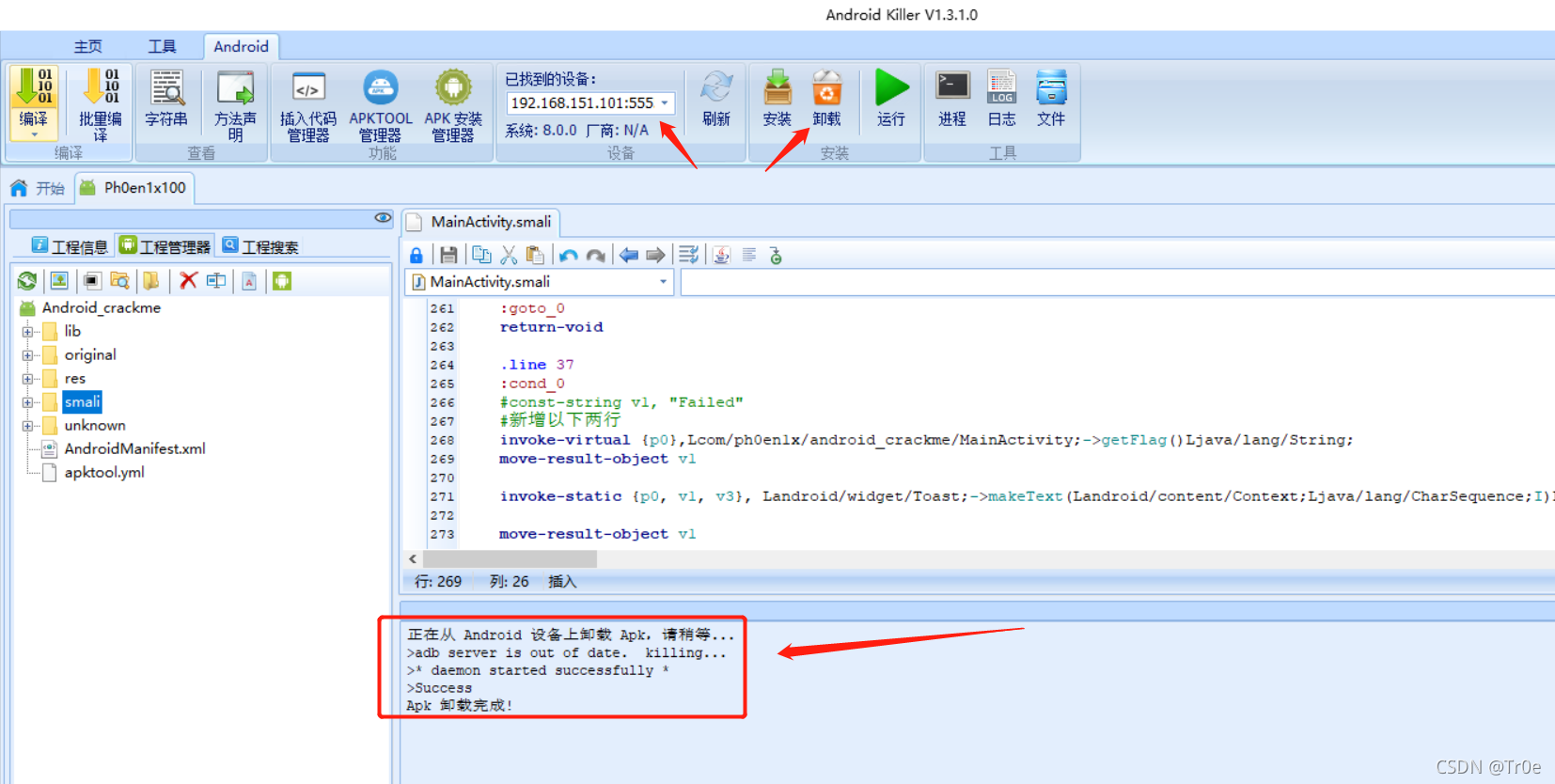
Task: Click the Java coffee cup icon
Action: [721, 255]
